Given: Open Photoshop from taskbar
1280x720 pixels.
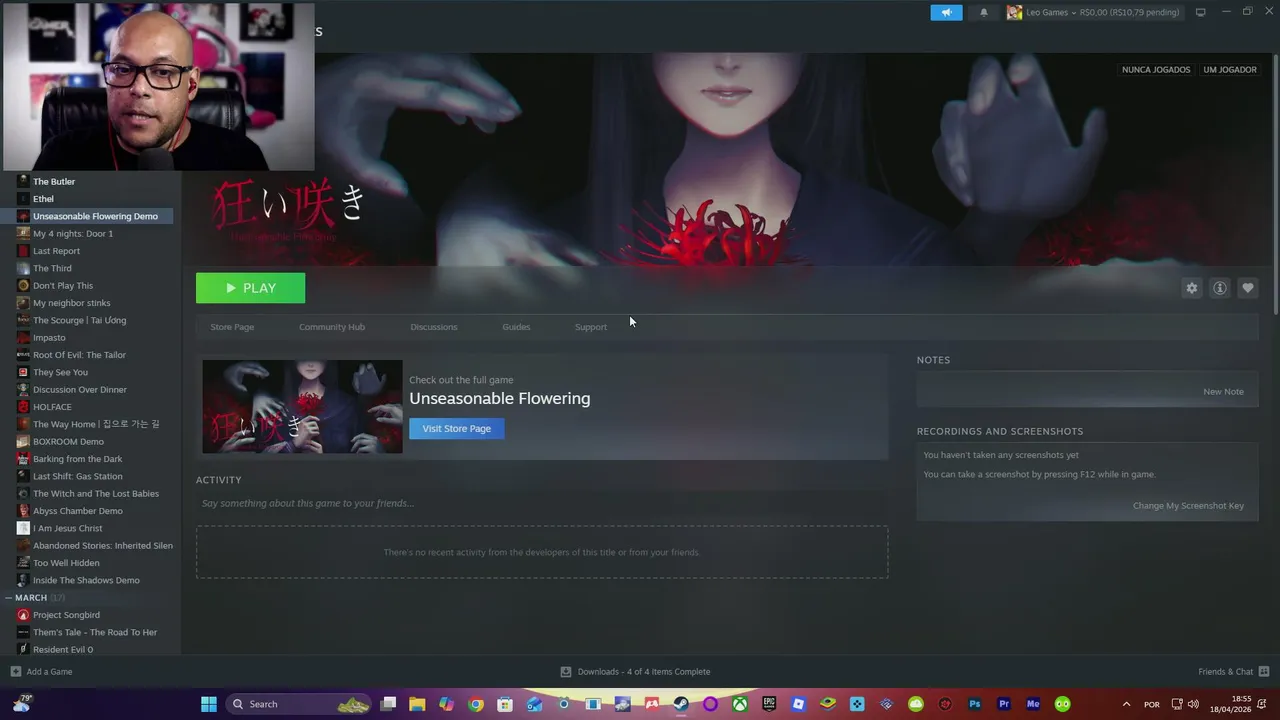Looking at the screenshot, I should point(974,704).
